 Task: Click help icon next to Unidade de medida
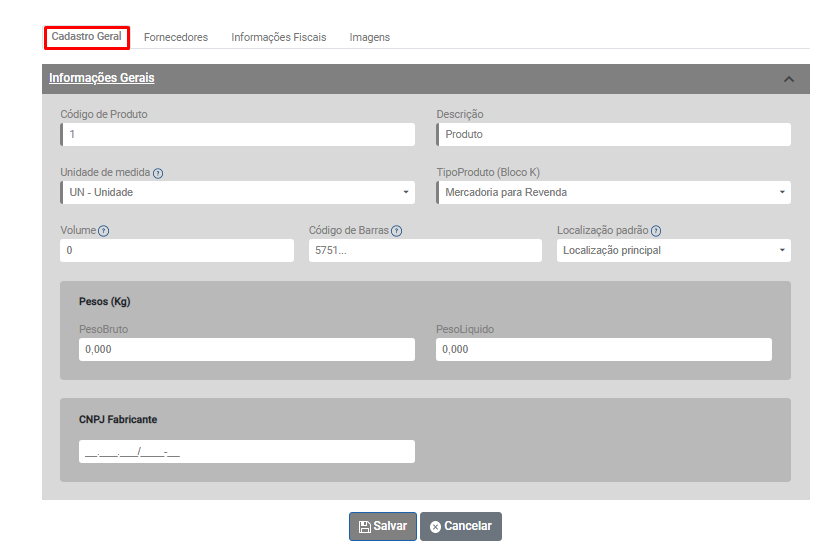coord(158,173)
